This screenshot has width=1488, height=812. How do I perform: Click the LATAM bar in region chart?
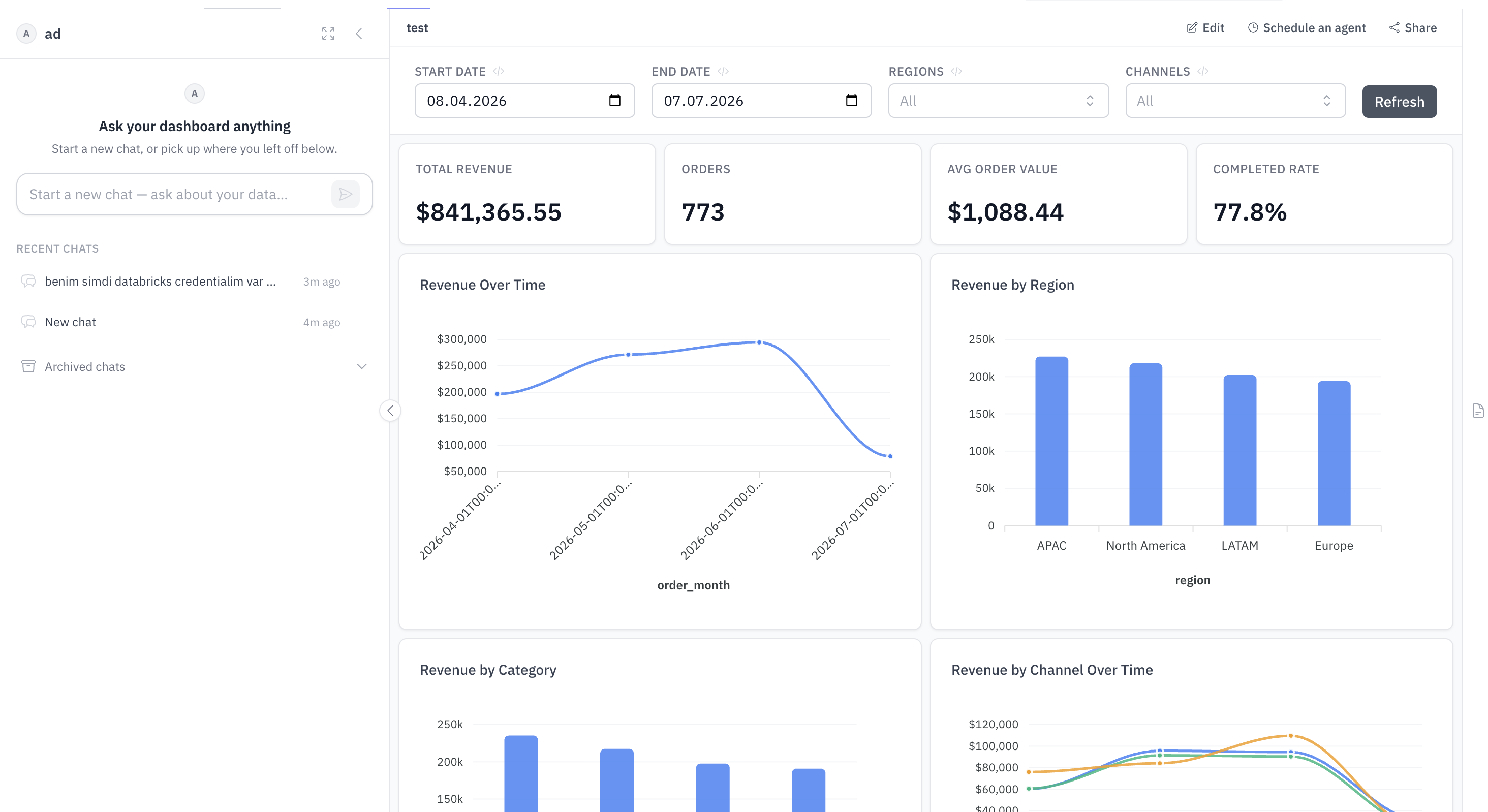pyautogui.click(x=1239, y=451)
